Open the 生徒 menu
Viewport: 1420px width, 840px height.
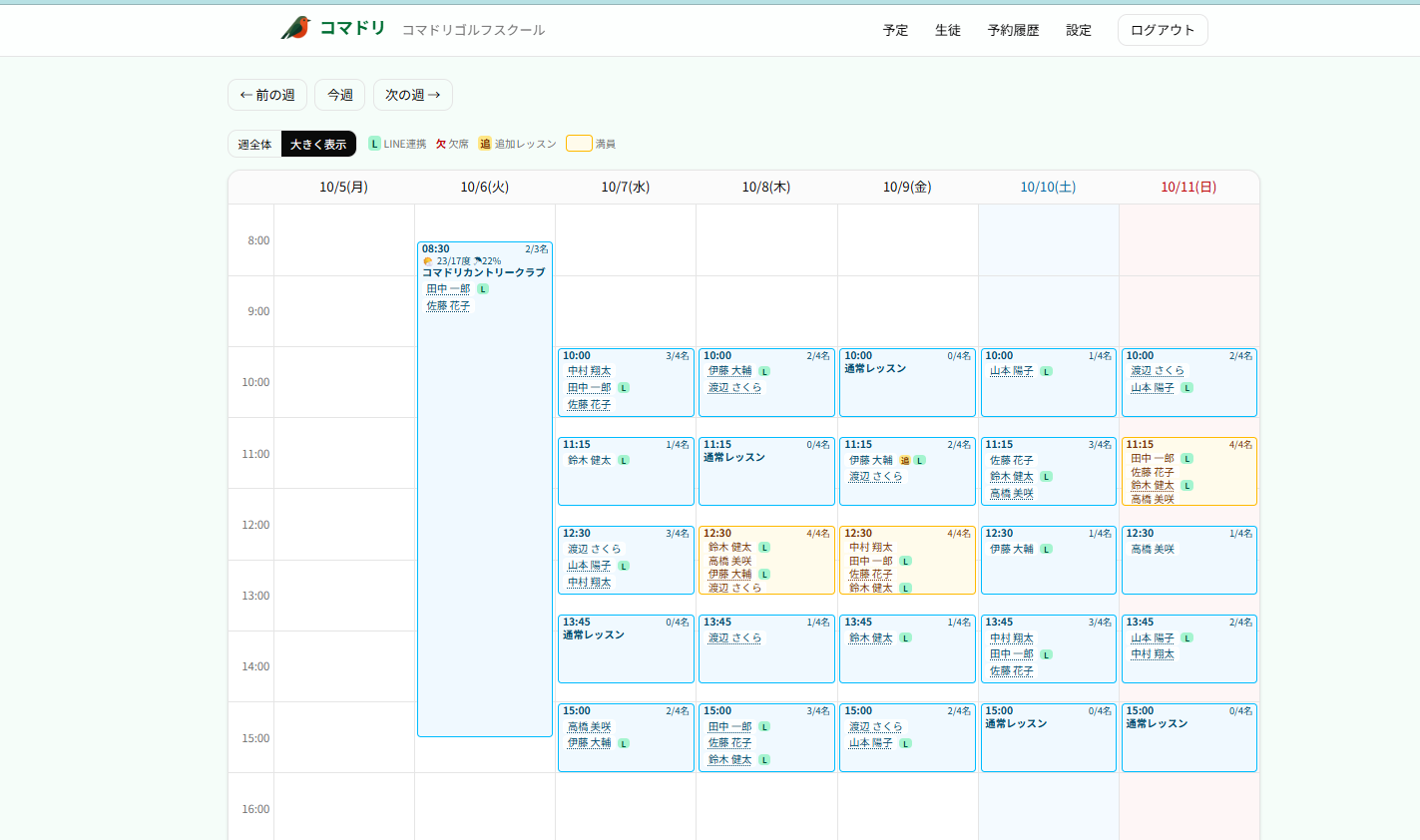point(948,30)
